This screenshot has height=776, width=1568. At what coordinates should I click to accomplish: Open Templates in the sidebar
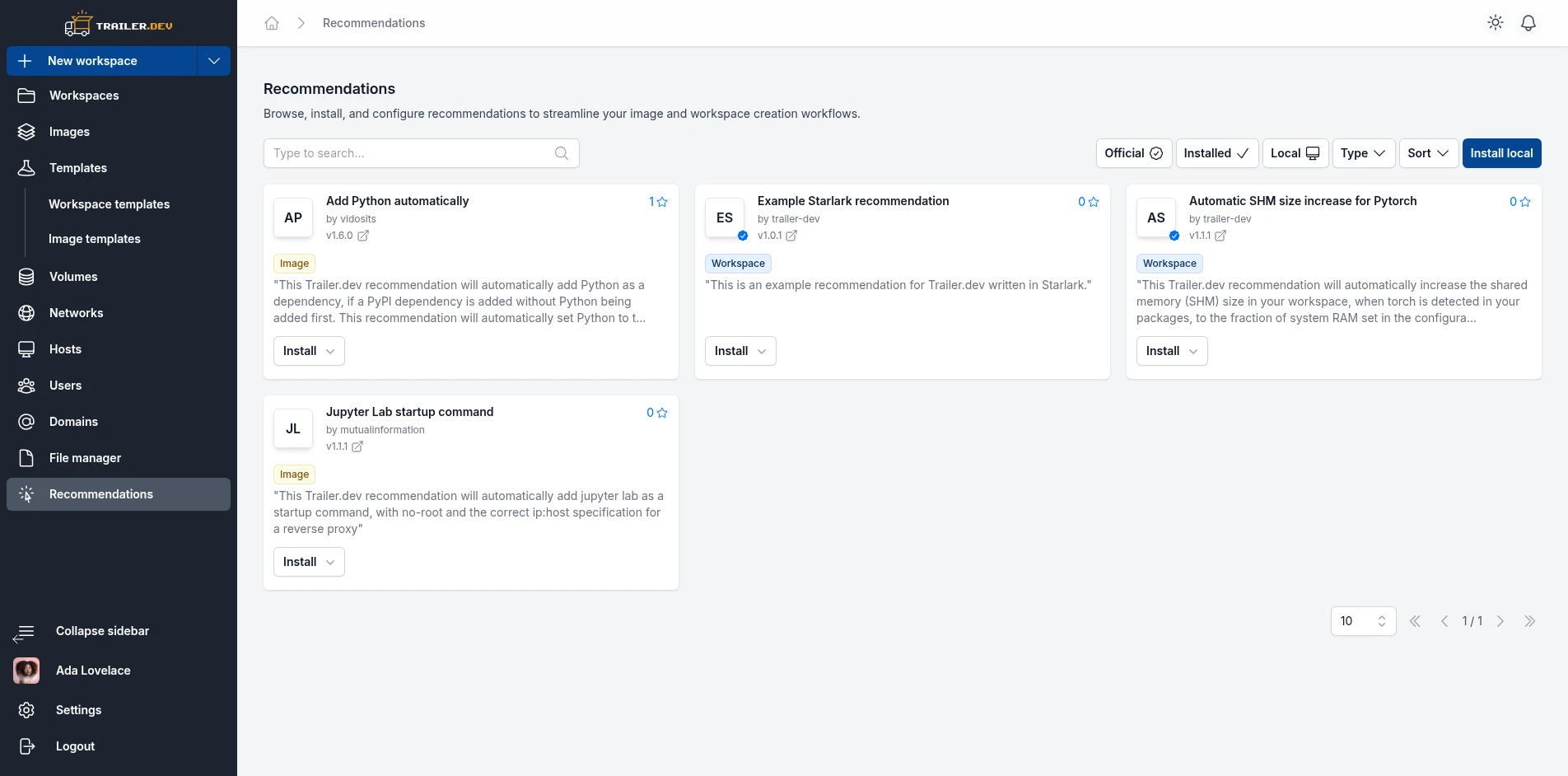[119, 168]
